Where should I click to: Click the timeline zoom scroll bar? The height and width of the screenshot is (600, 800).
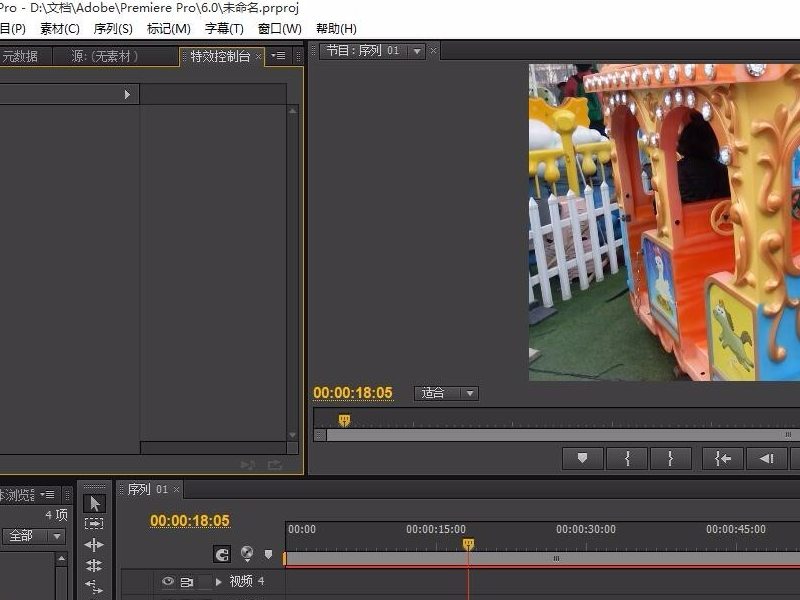pyautogui.click(x=542, y=559)
